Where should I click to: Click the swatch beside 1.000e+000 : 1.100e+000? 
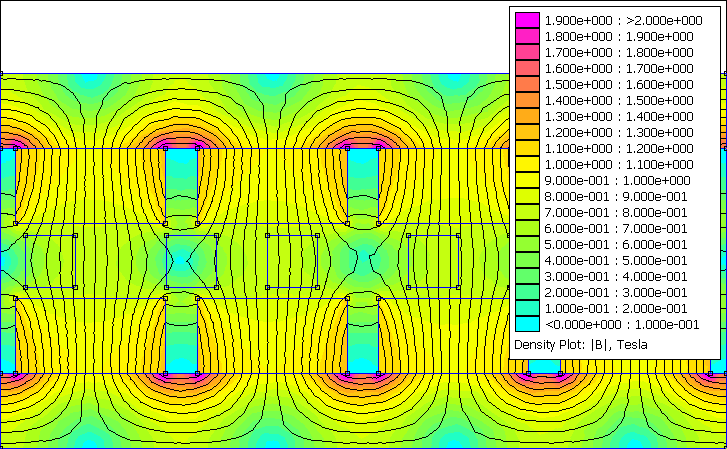[x=527, y=164]
